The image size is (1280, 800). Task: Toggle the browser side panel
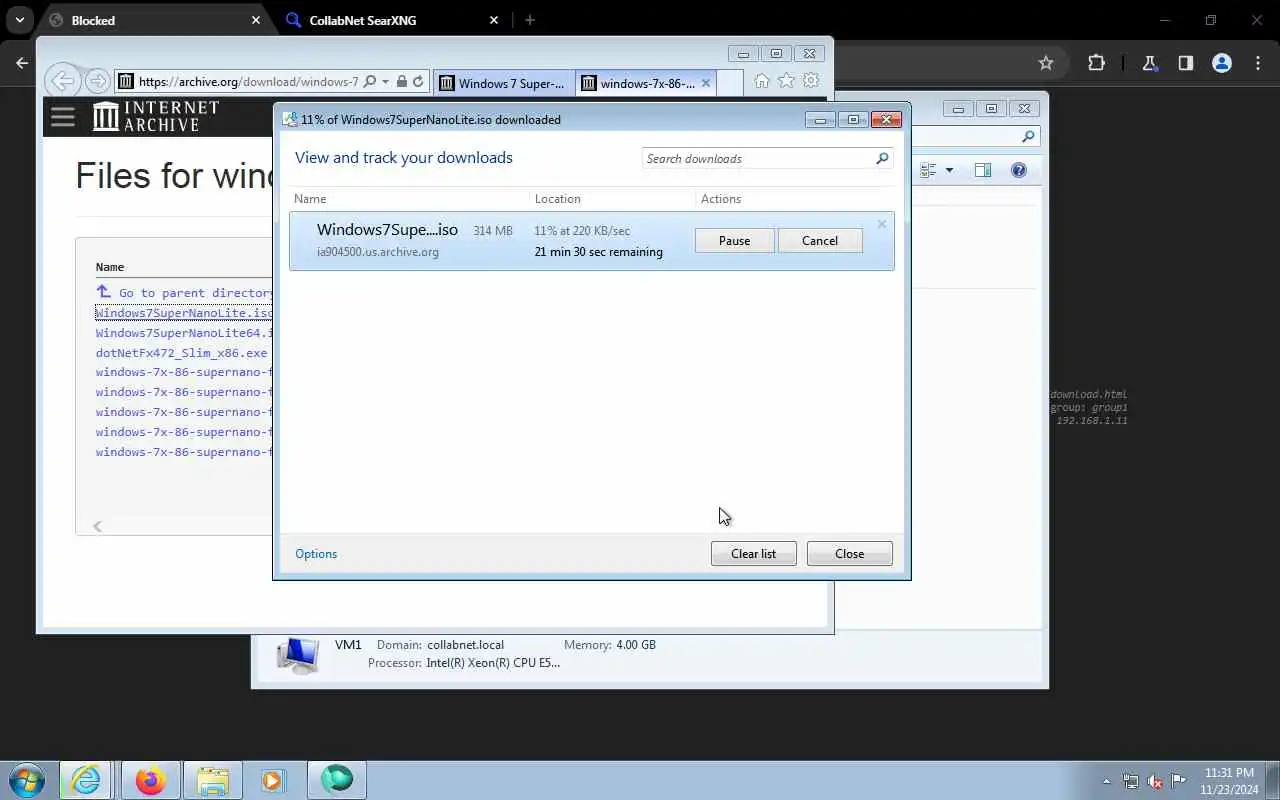[x=1185, y=63]
